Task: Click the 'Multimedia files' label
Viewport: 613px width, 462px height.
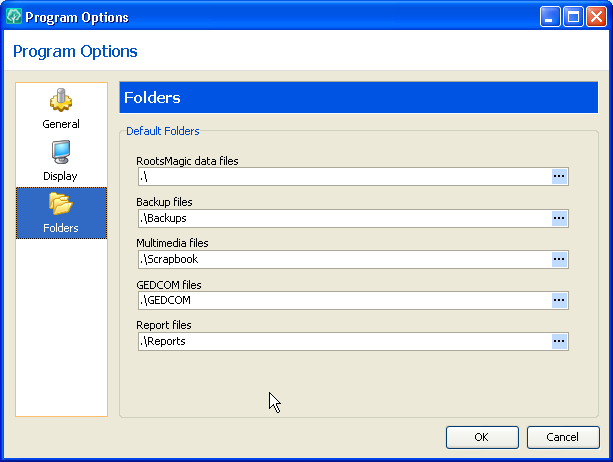Action: (172, 243)
